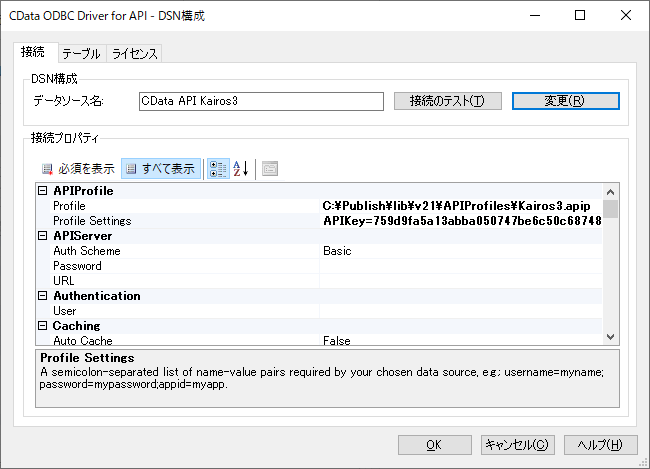
Task: Close the DSN構成 dialog
Action: point(626,15)
